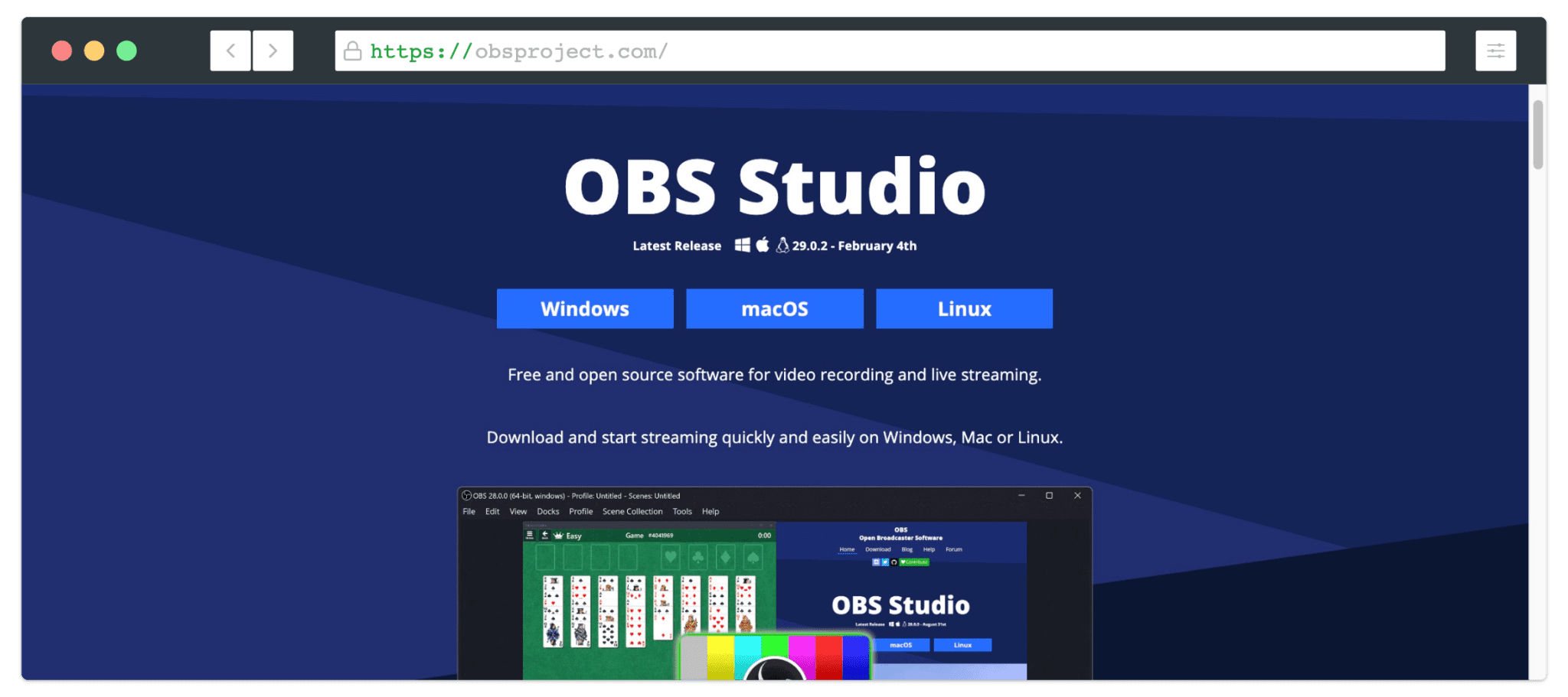This screenshot has height=697, width=1568.
Task: Click the crown icon next to Easy difficulty
Action: pos(558,536)
